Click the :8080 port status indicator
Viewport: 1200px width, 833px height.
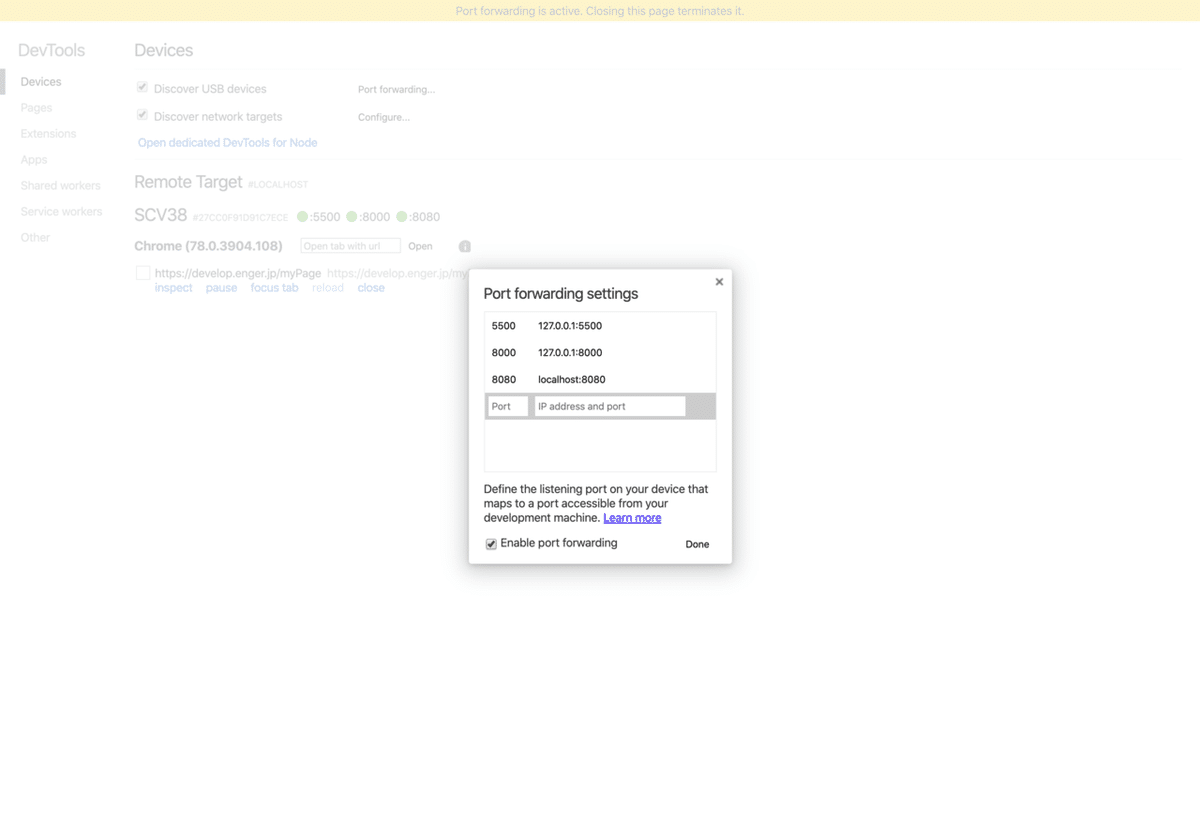[418, 217]
